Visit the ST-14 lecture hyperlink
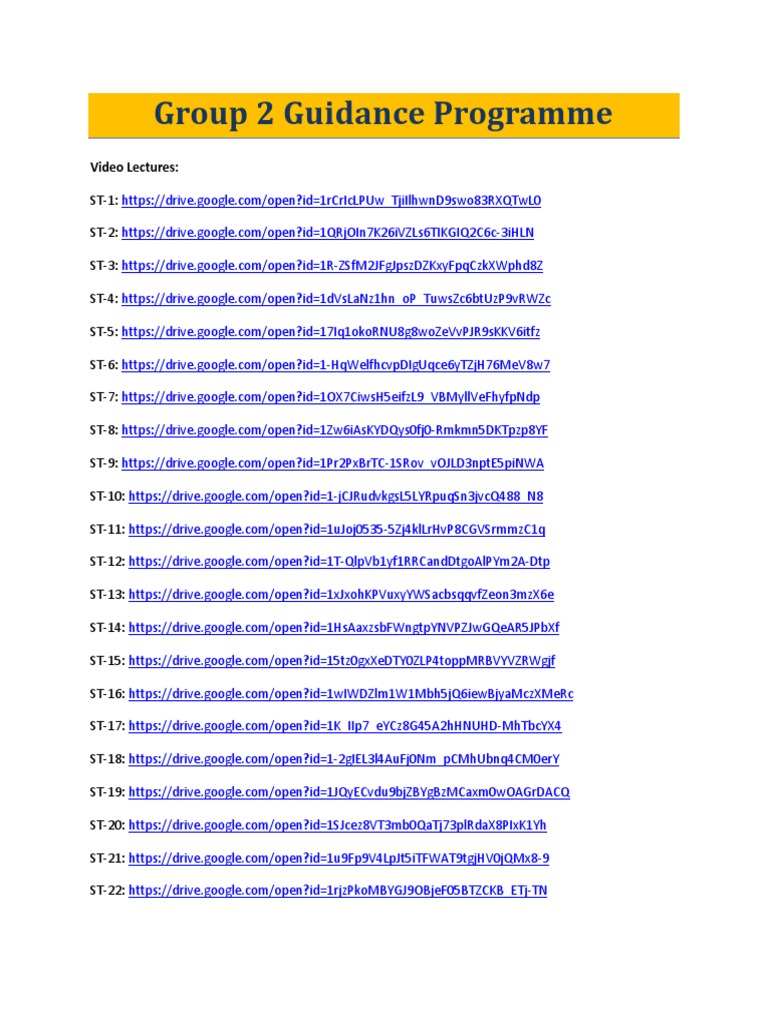 click(x=344, y=628)
